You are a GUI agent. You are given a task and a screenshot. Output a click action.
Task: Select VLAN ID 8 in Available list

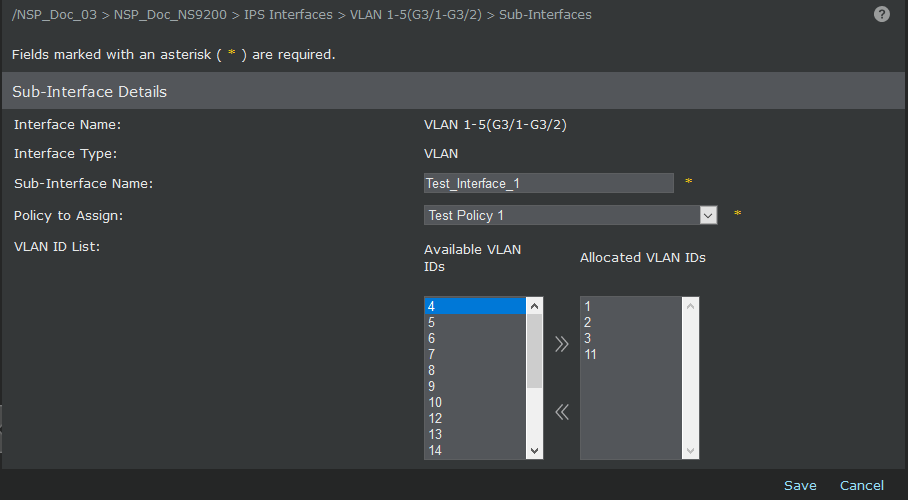tap(475, 370)
